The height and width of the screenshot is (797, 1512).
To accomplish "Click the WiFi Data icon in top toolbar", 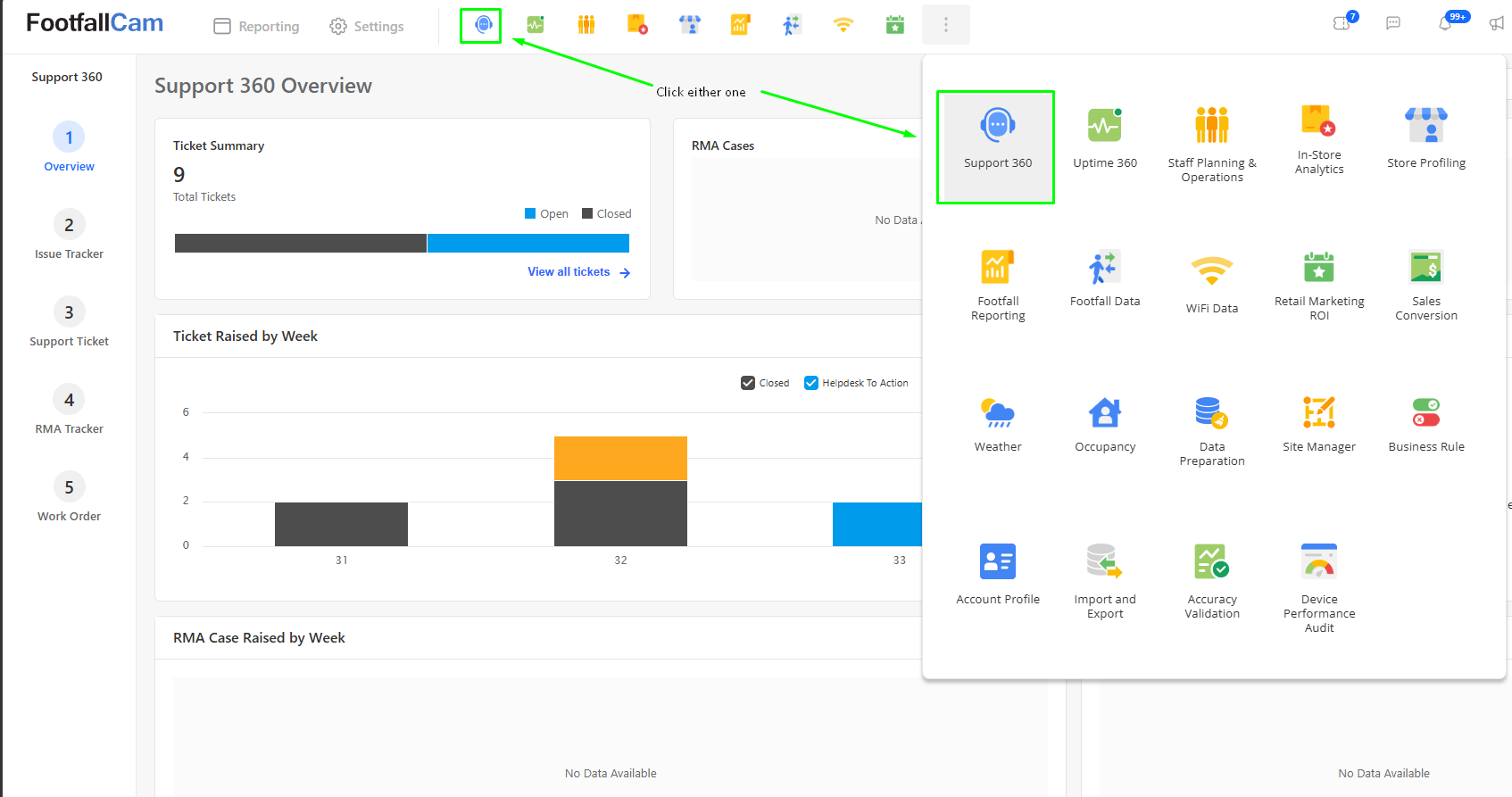I will pyautogui.click(x=843, y=25).
